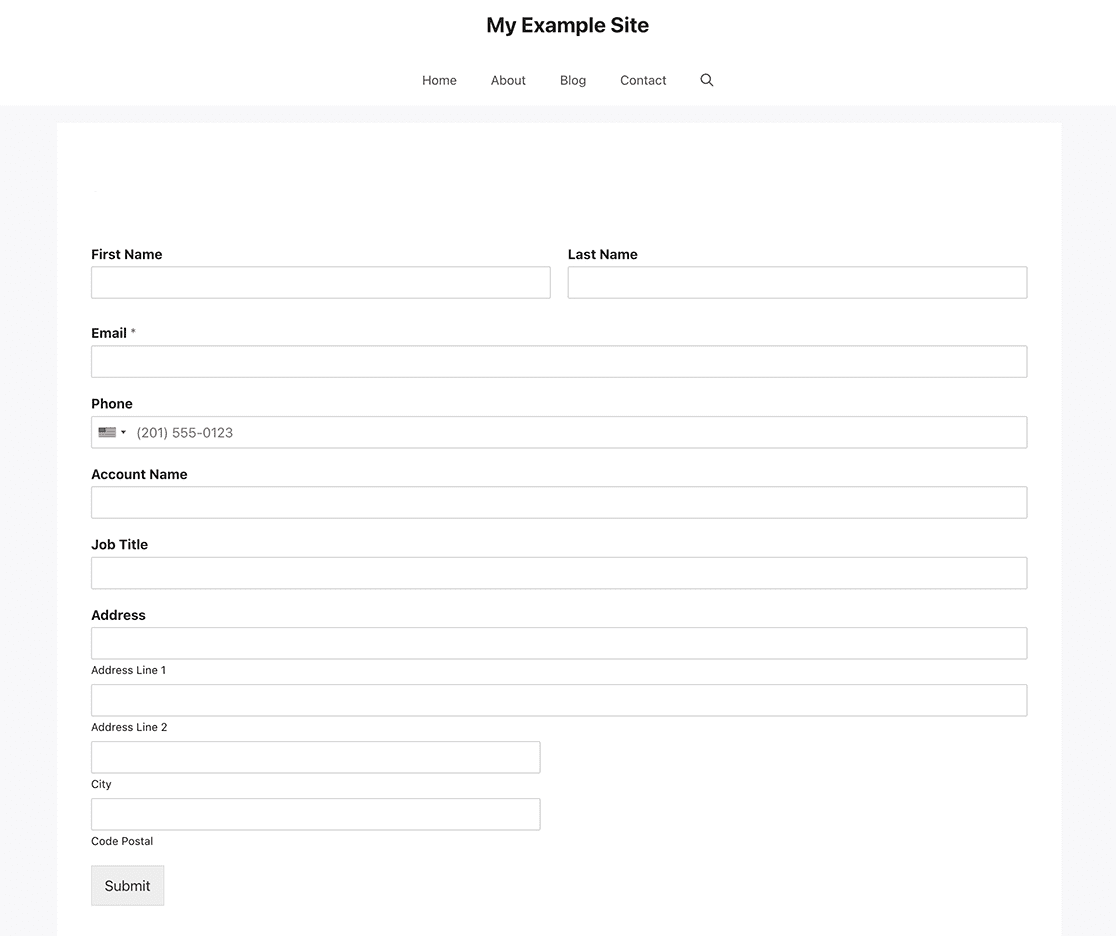Select the required Email field
Image resolution: width=1116 pixels, height=936 pixels.
(559, 361)
